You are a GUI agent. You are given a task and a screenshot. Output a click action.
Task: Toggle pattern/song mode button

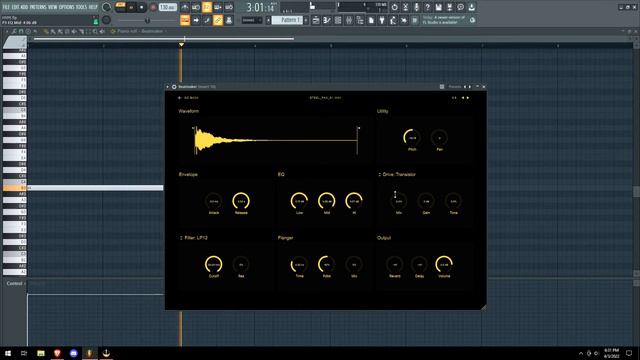point(121,7)
